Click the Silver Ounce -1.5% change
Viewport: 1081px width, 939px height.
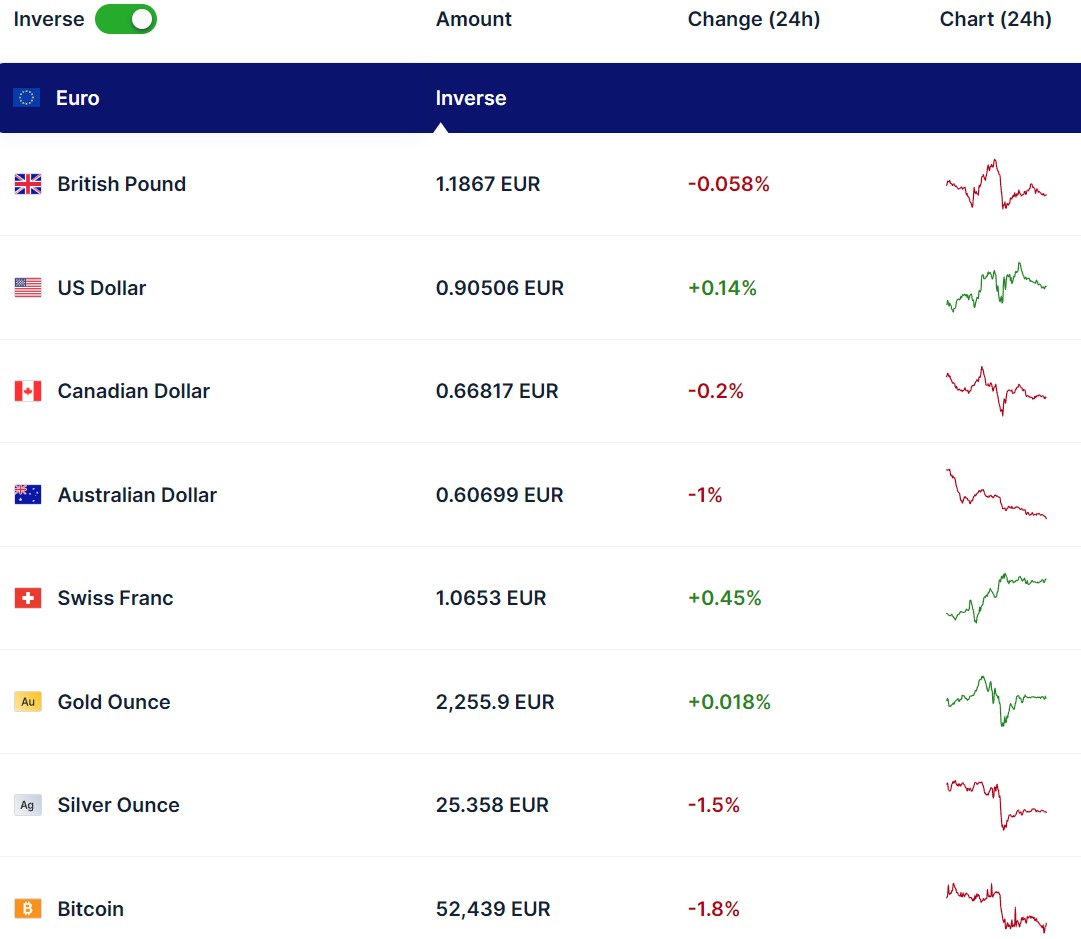713,805
